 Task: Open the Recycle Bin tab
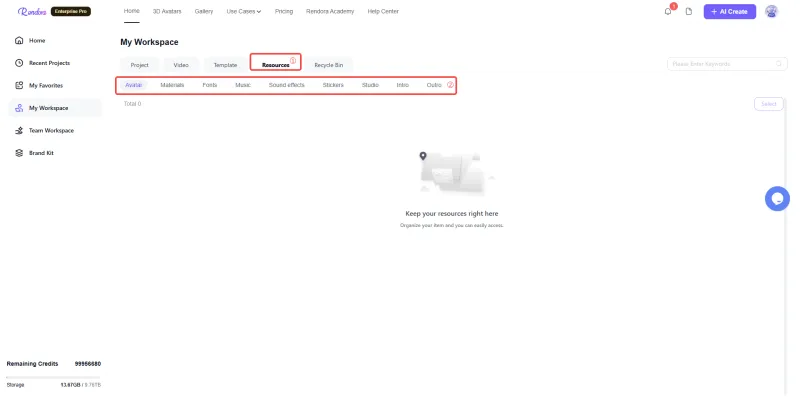point(329,65)
